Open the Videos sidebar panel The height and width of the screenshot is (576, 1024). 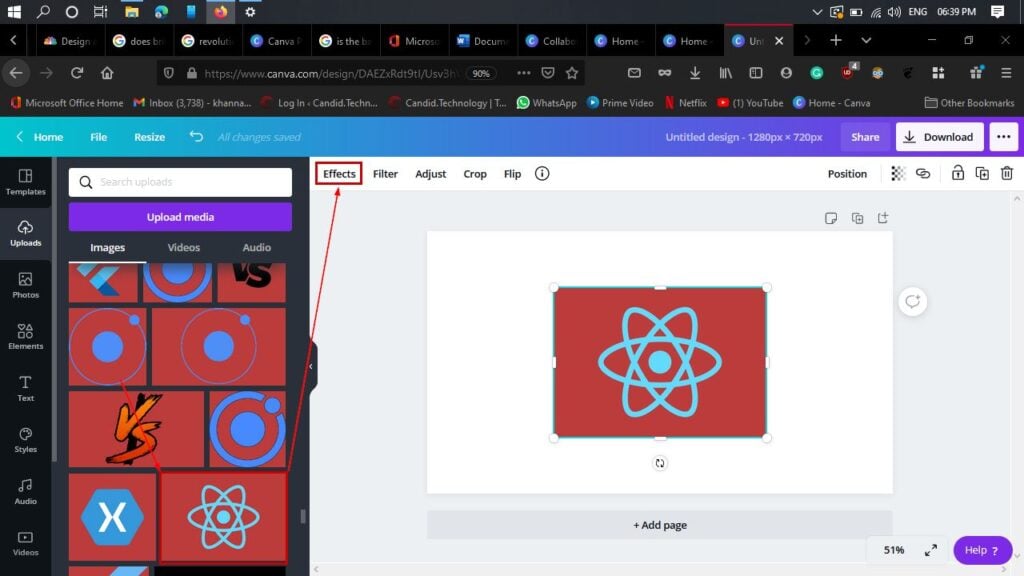[25, 543]
